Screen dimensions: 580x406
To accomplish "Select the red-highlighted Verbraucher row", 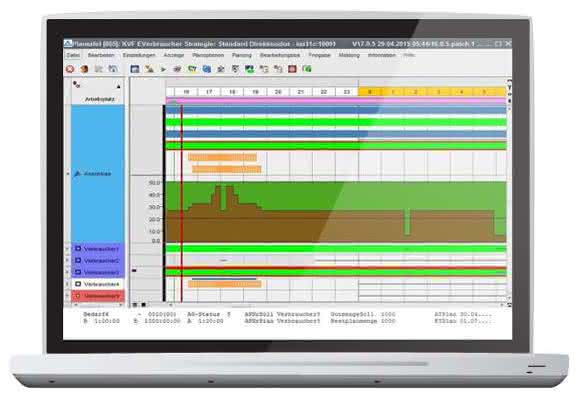I will point(98,296).
